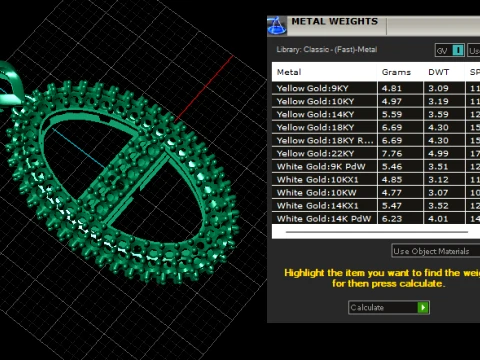Select the Yellow Gold:9KY row
The height and width of the screenshot is (360, 480).
[x=376, y=88]
